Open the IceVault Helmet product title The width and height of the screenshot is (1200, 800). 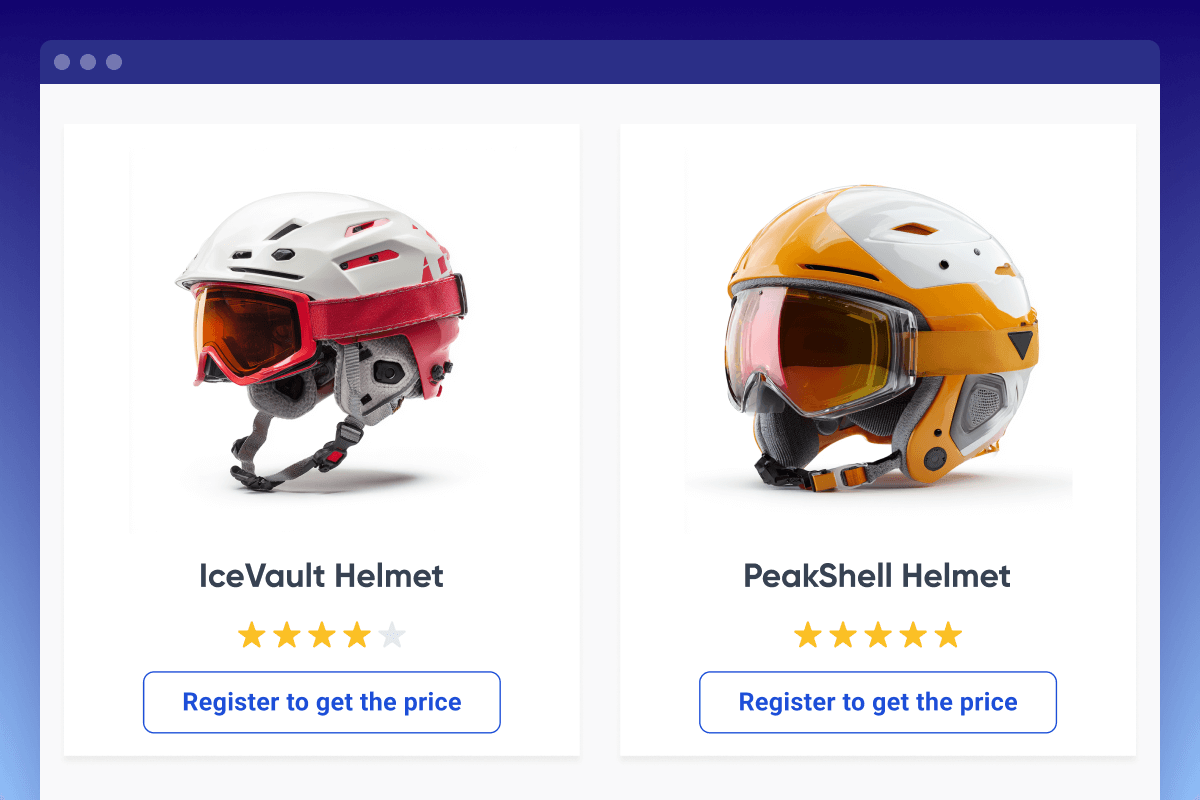click(x=321, y=576)
